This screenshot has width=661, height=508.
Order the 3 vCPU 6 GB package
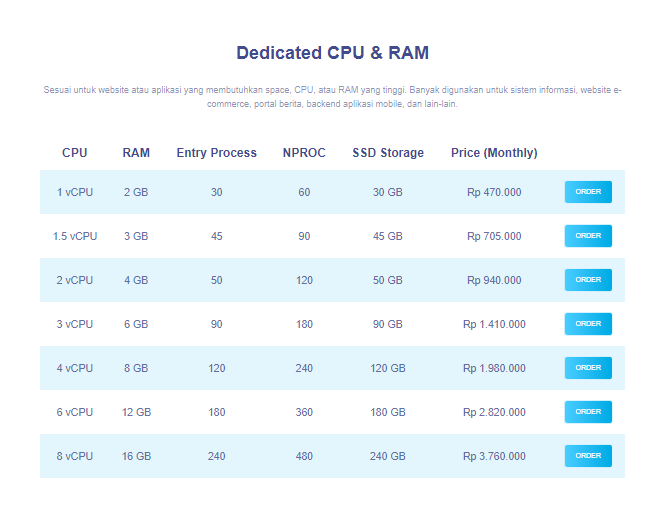tap(588, 324)
